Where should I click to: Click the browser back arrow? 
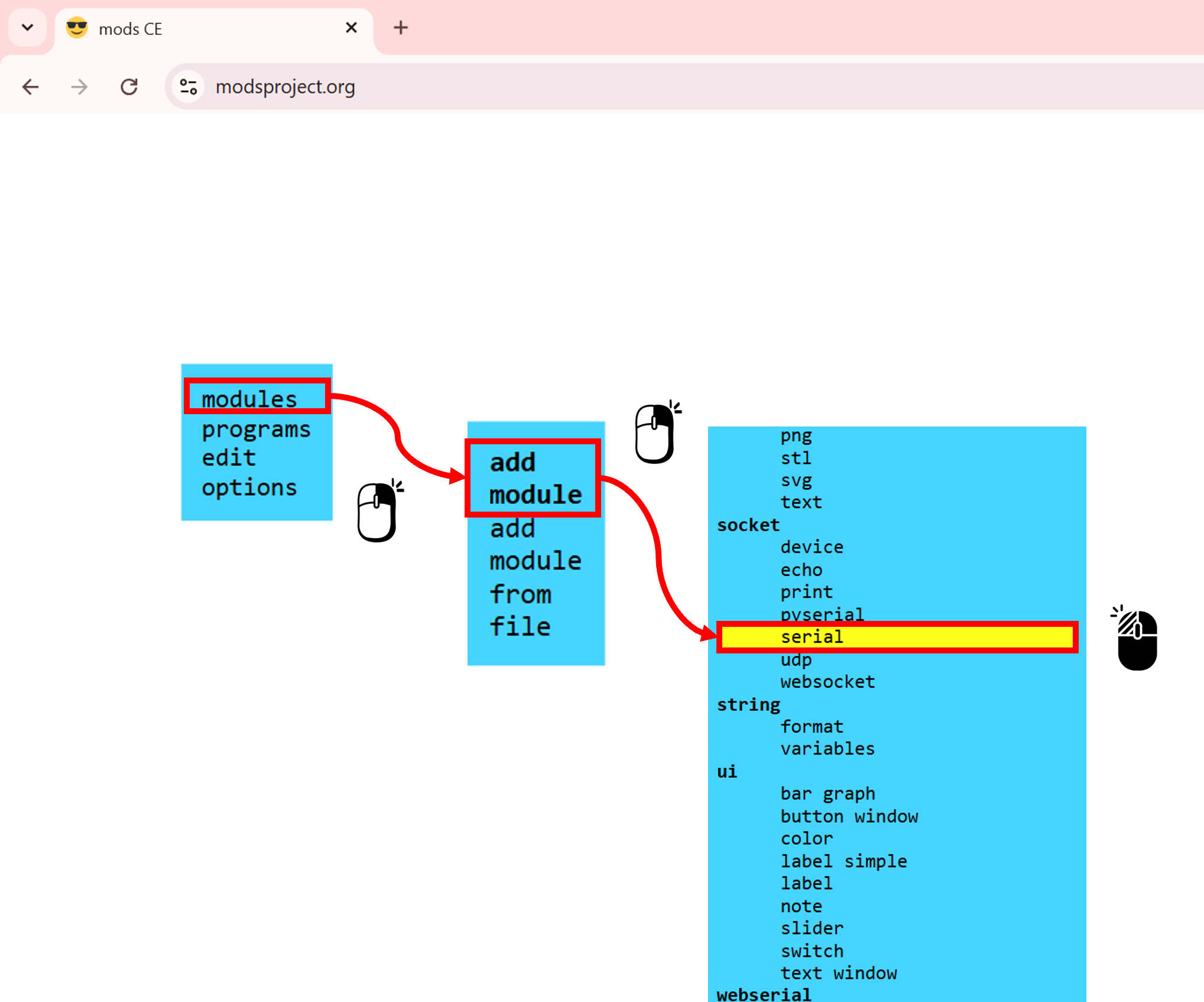click(x=30, y=87)
